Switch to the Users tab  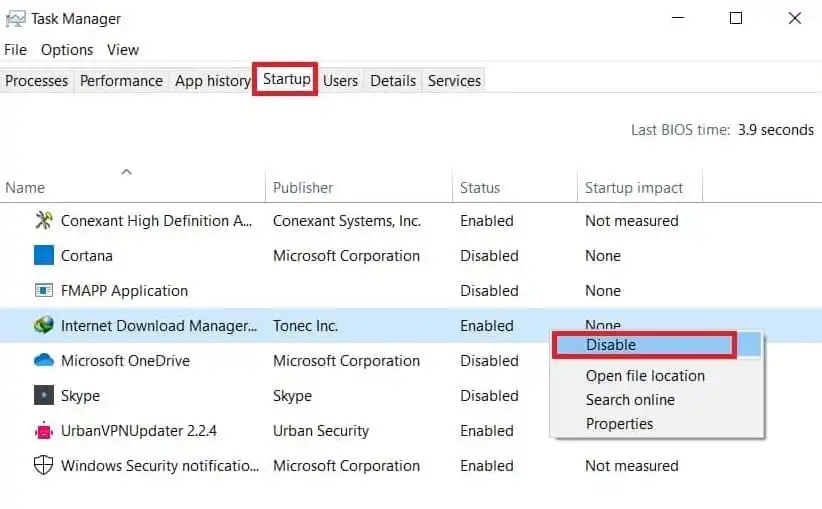pyautogui.click(x=340, y=81)
